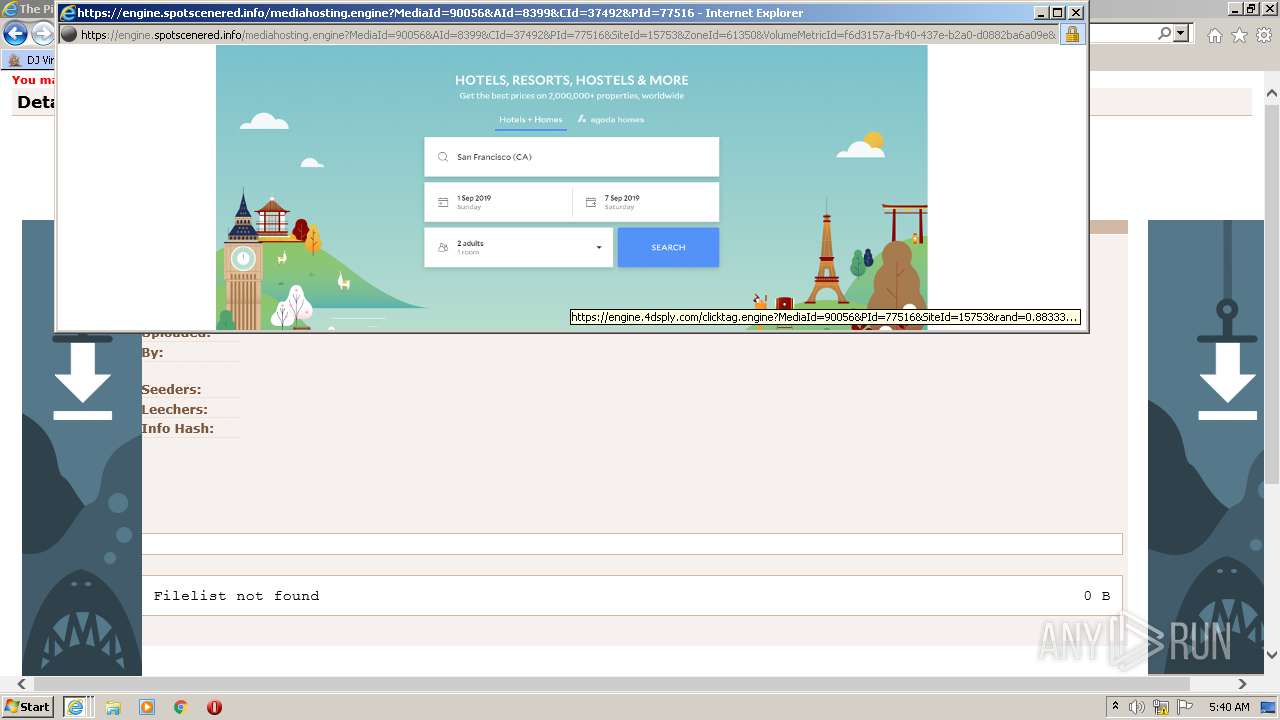Click the SEARCH button in hotel ad
Image resolution: width=1280 pixels, height=720 pixels.
coord(668,247)
